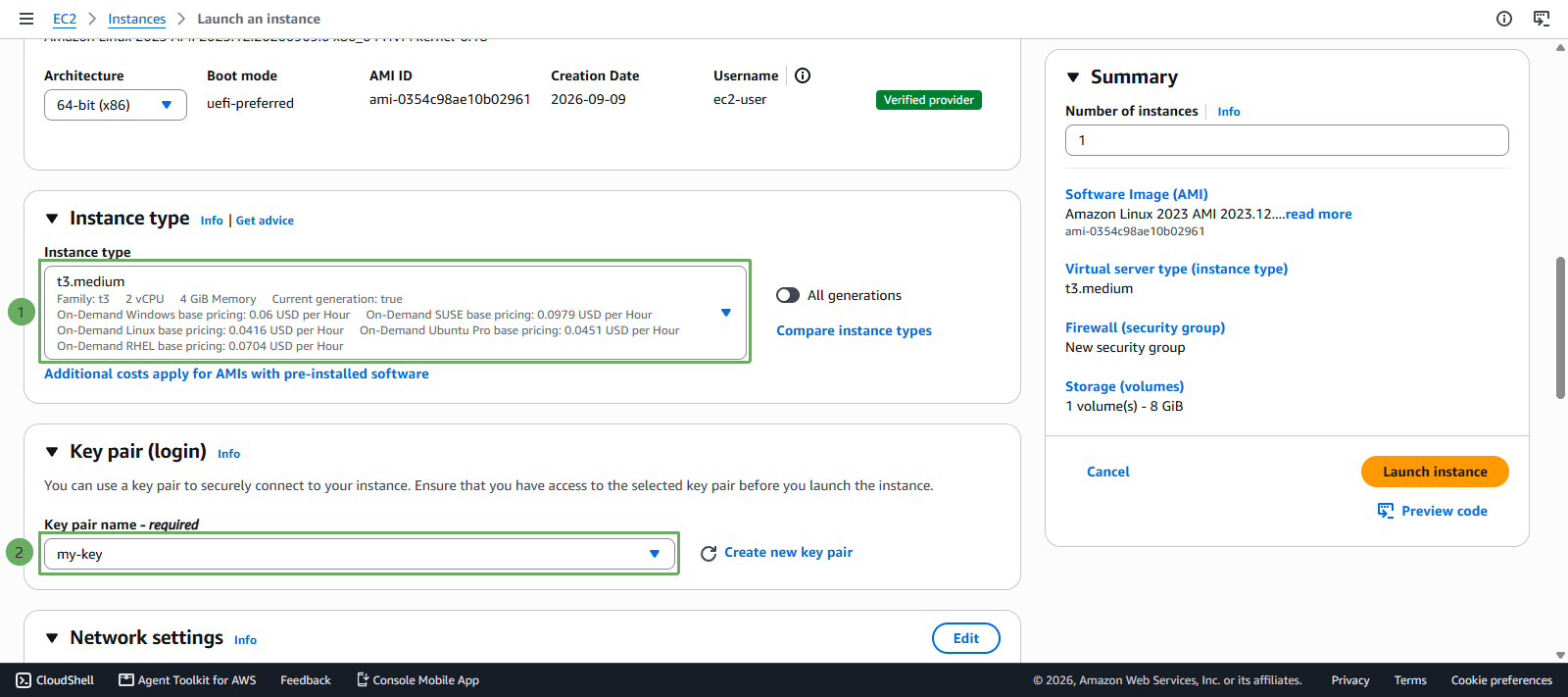1568x697 pixels.
Task: Open CloudShell from the footer
Action: coord(55,680)
